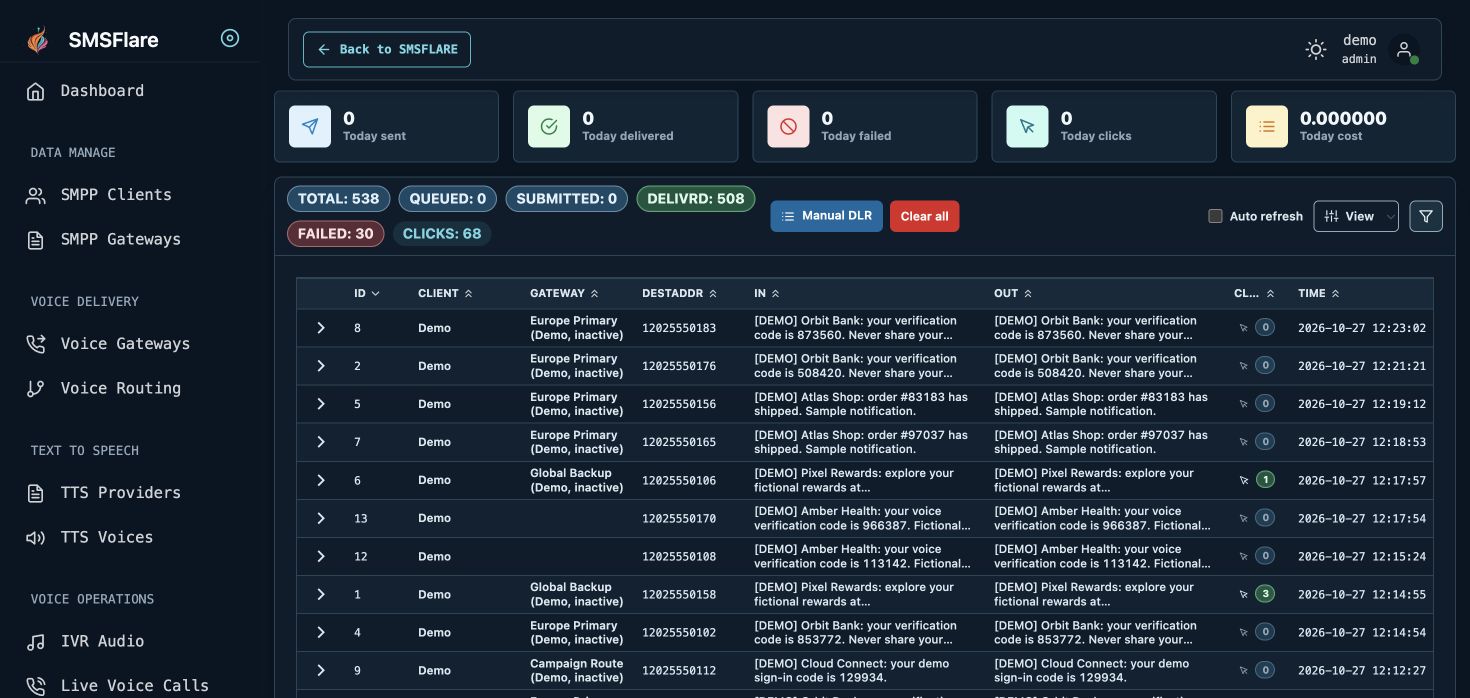
Task: Click the clicks badge for message ID 1
Action: coord(1265,594)
